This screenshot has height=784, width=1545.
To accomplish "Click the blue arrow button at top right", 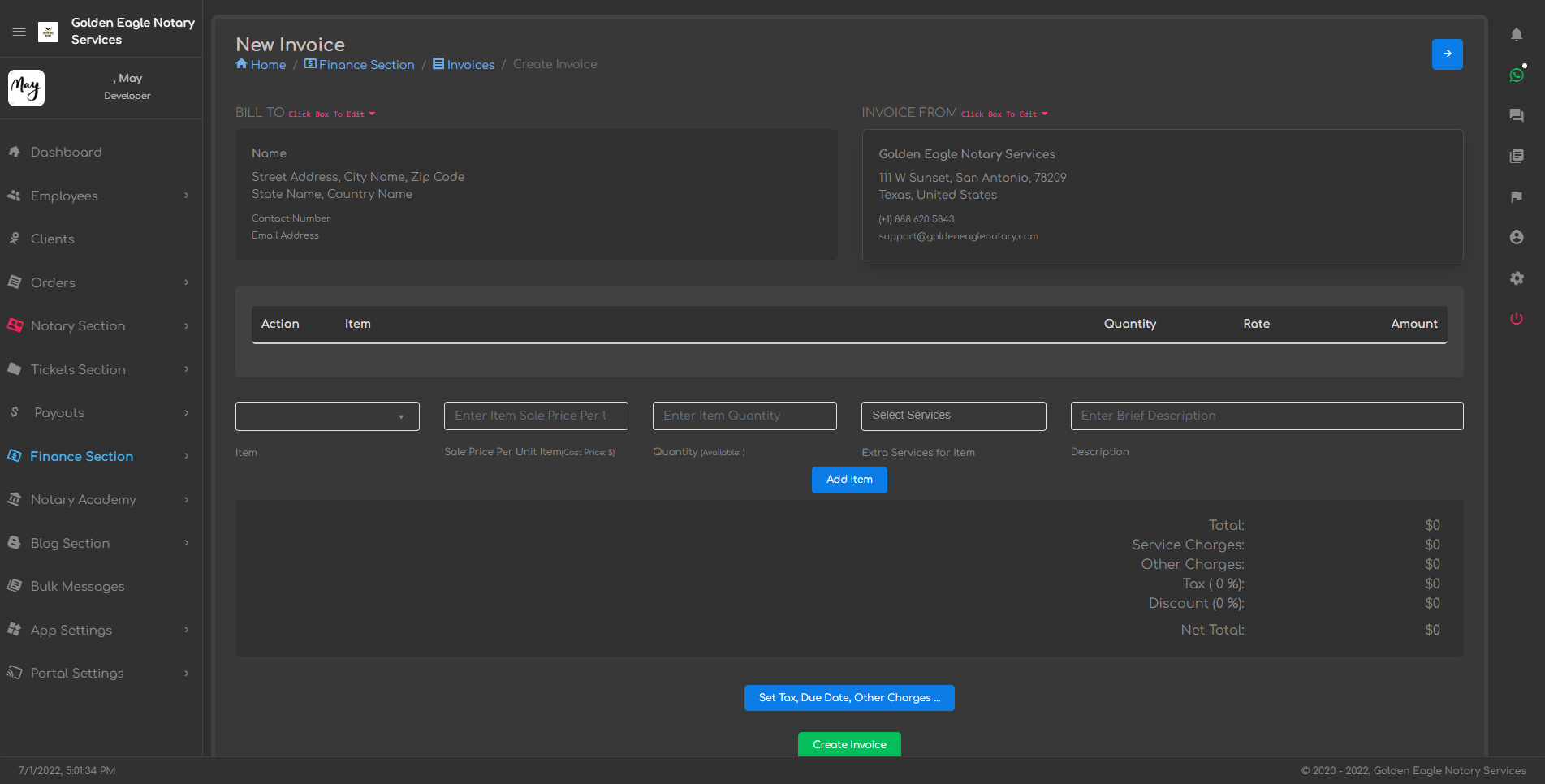I will [x=1447, y=54].
